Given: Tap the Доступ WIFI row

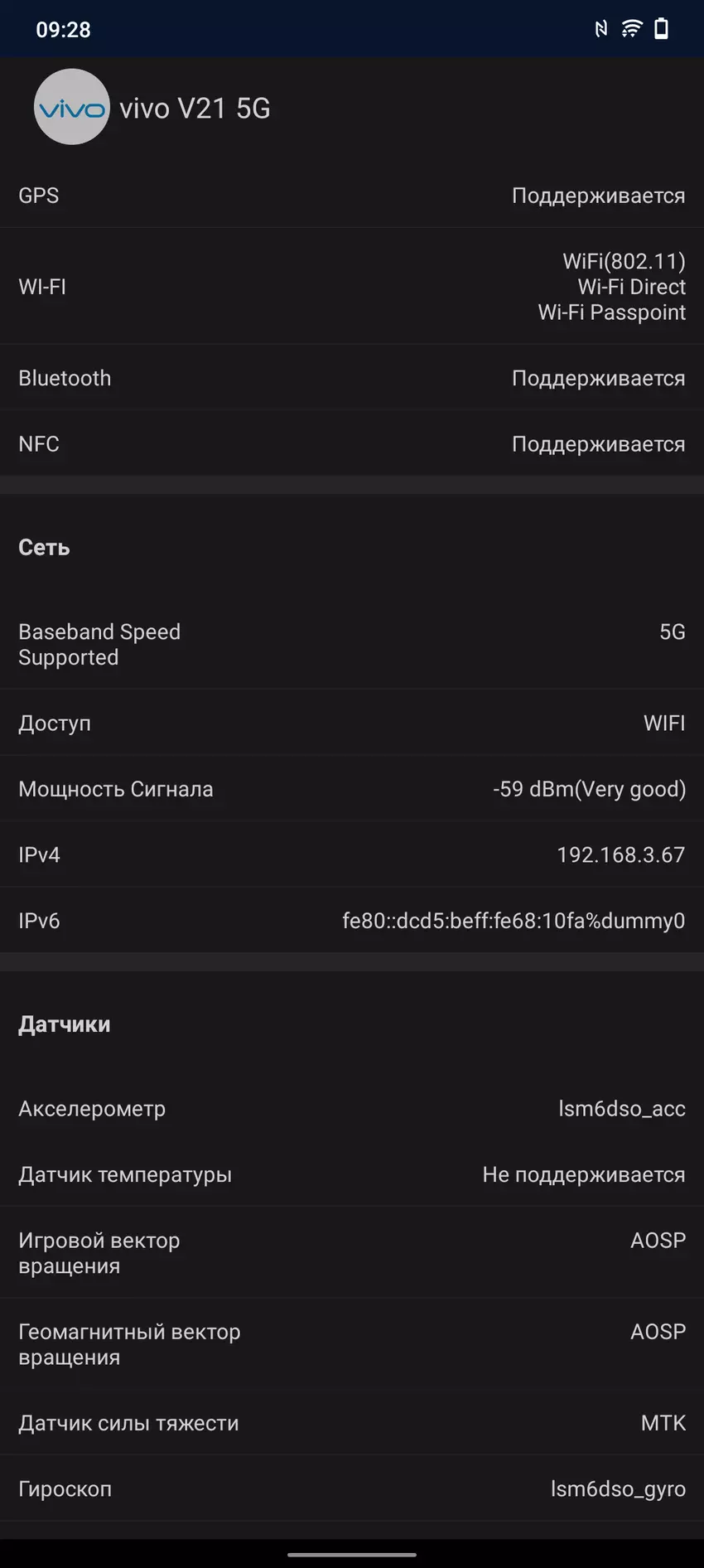Looking at the screenshot, I should [352, 723].
